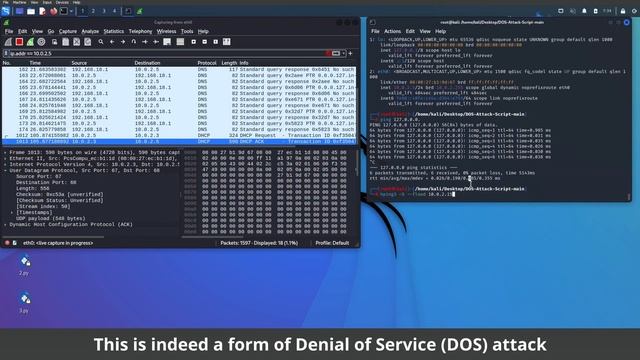Expand Dynamic Host Configuration Protocol row

[5, 224]
